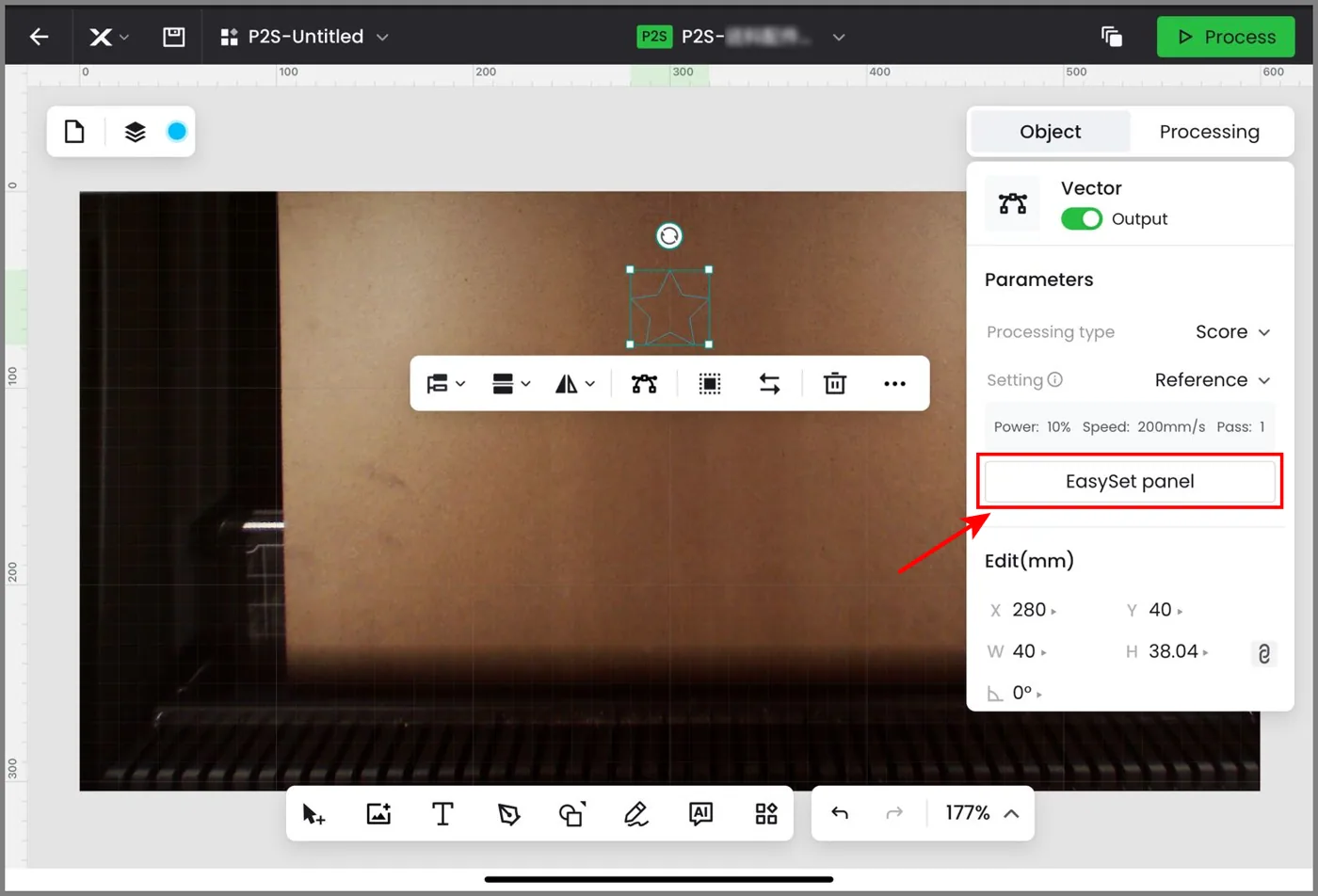Screen dimensions: 1318x896
Task: Click the save file icon
Action: pos(173,37)
